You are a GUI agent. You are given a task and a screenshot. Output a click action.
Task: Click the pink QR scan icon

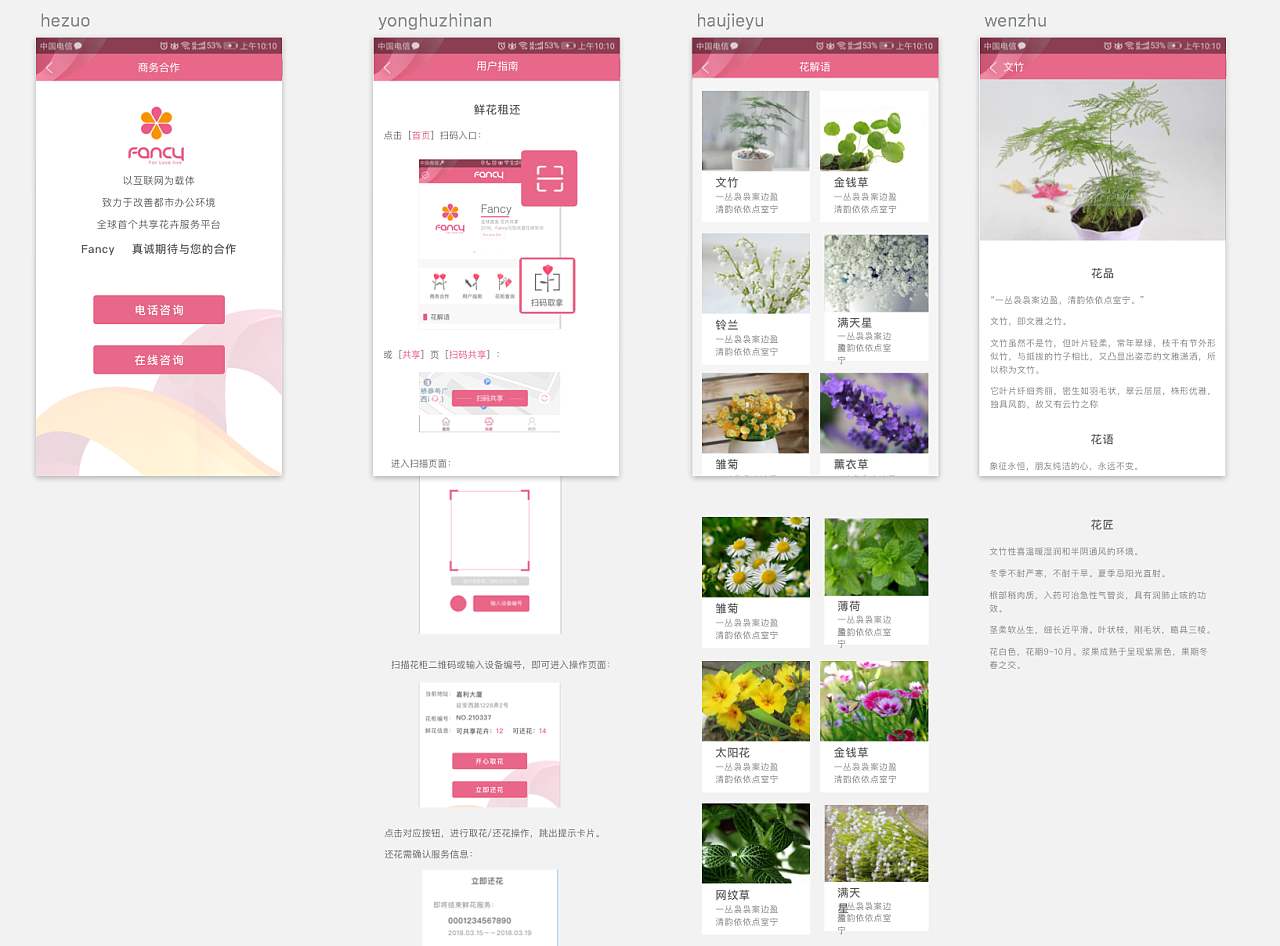pyautogui.click(x=549, y=178)
